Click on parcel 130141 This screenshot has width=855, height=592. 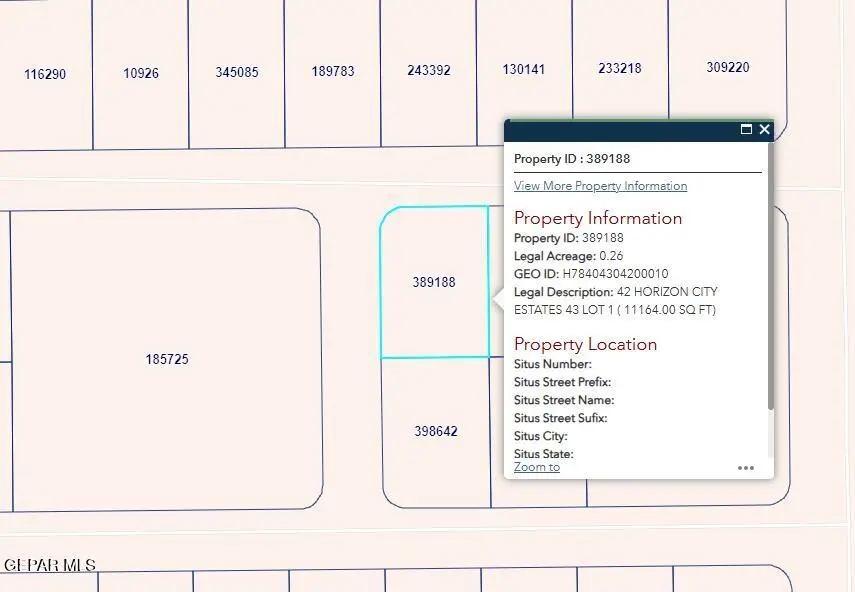click(524, 70)
